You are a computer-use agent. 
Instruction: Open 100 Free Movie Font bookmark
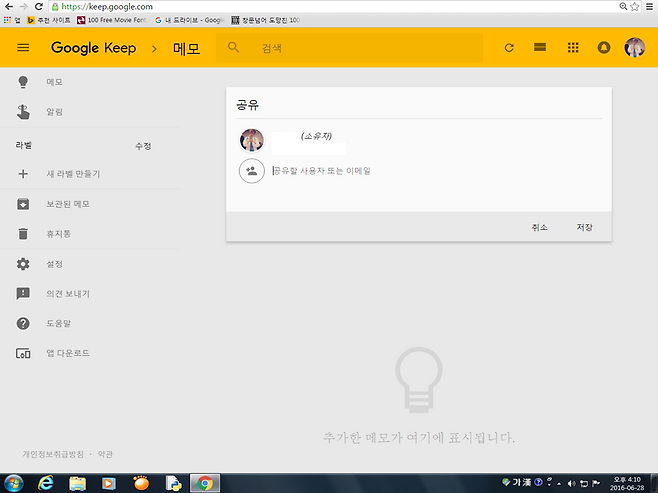112,20
